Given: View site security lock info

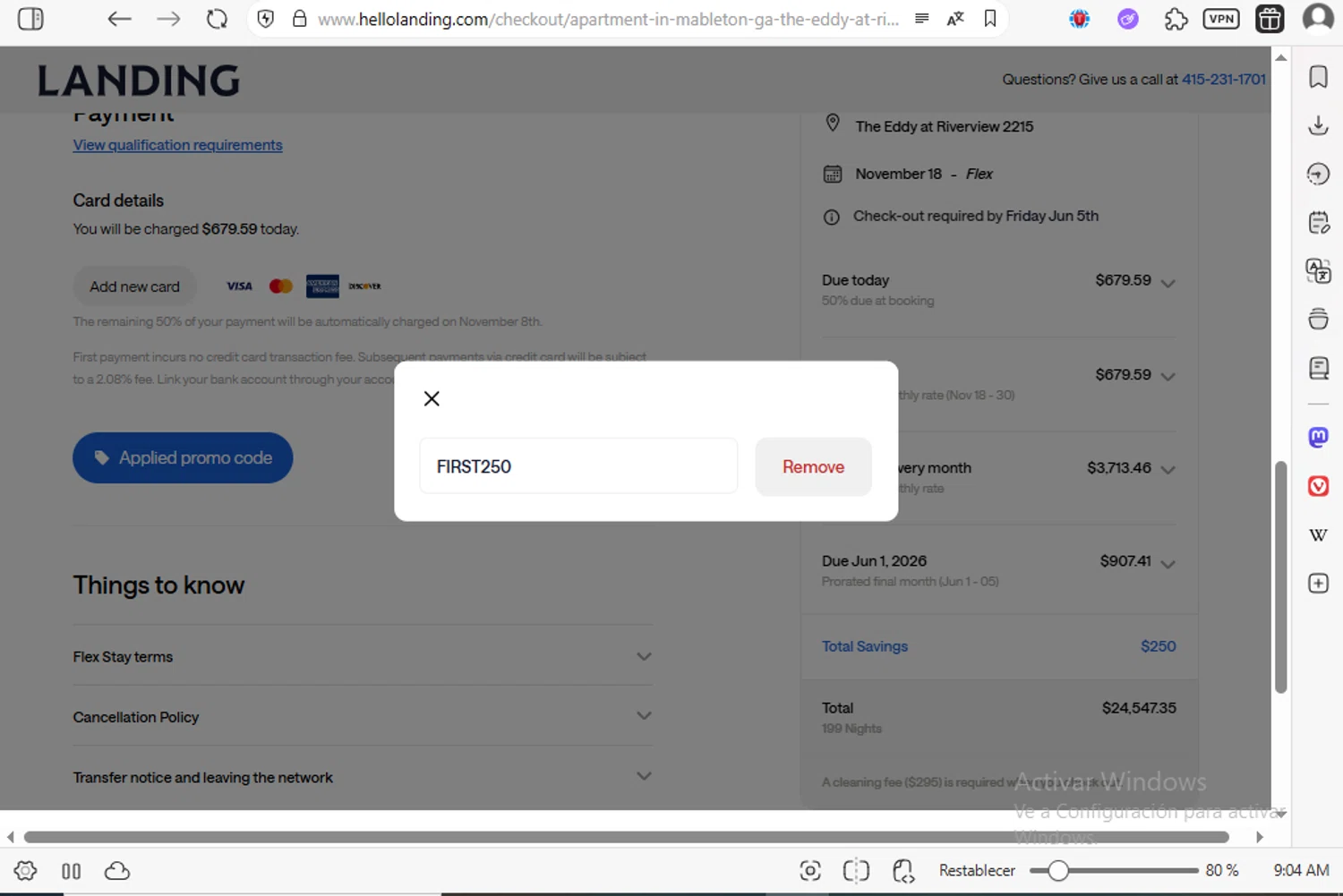Looking at the screenshot, I should click(x=300, y=19).
